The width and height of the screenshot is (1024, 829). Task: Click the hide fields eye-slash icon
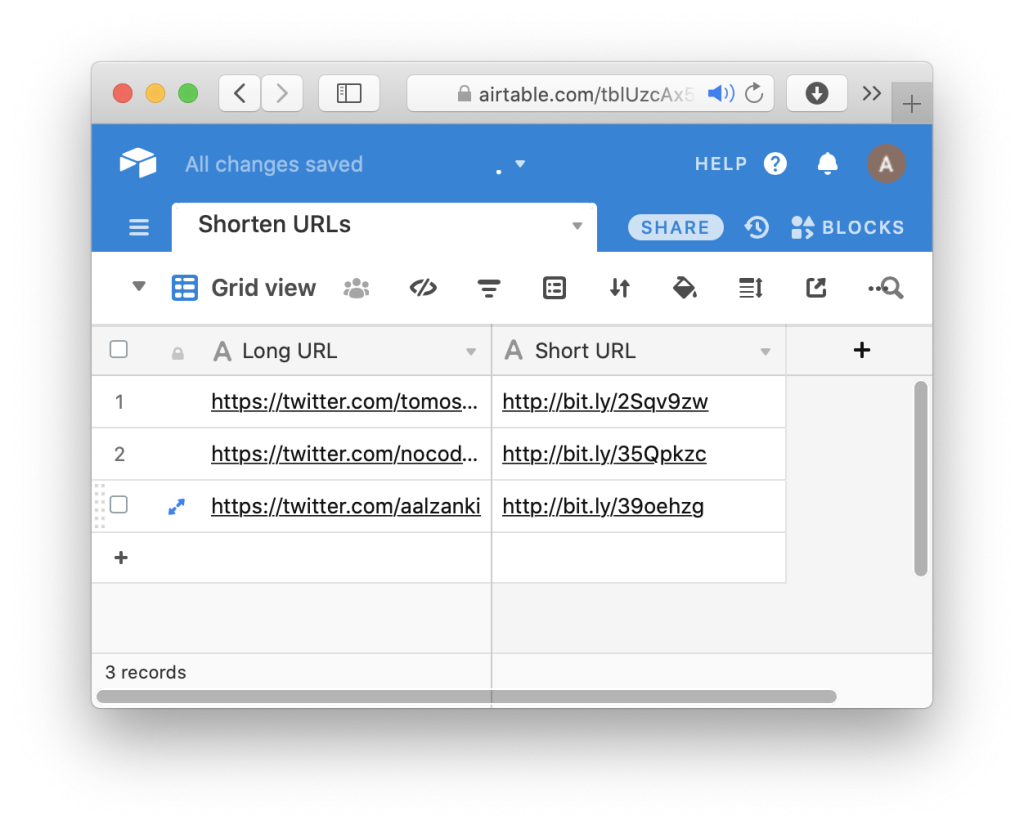(x=424, y=288)
